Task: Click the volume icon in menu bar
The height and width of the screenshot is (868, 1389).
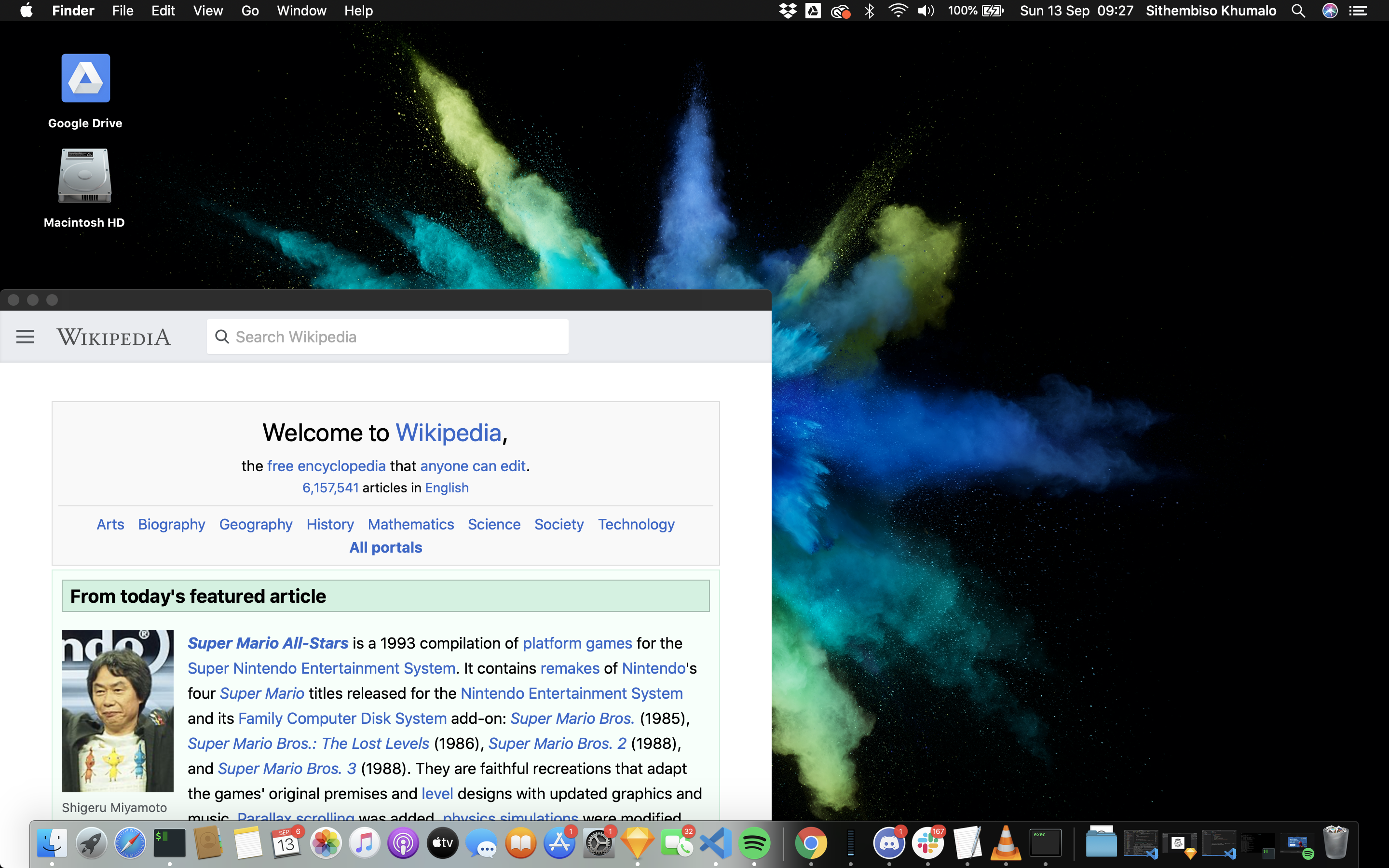Action: pos(926,10)
